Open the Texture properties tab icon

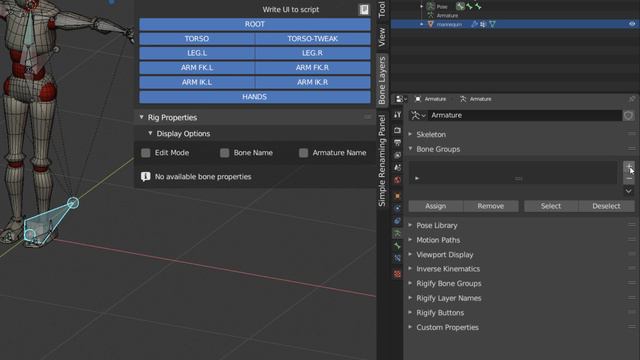pos(397,274)
